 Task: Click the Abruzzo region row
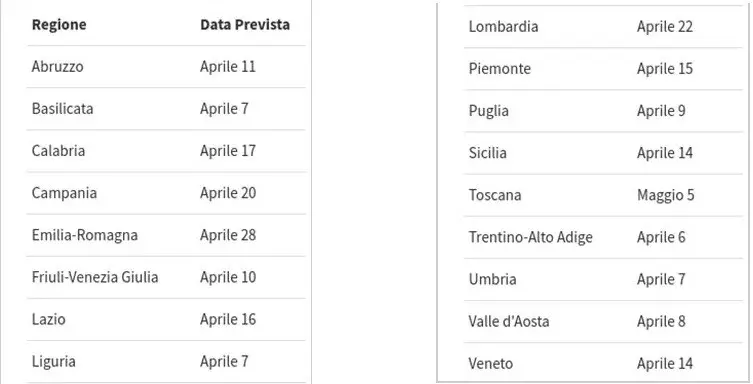[x=166, y=67]
